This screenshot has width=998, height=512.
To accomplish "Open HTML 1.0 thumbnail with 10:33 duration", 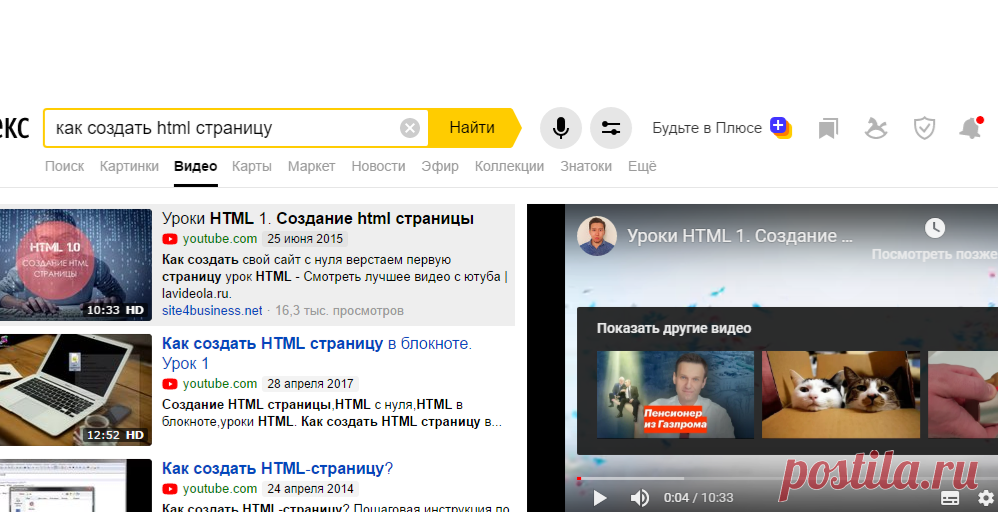I will pyautogui.click(x=76, y=264).
